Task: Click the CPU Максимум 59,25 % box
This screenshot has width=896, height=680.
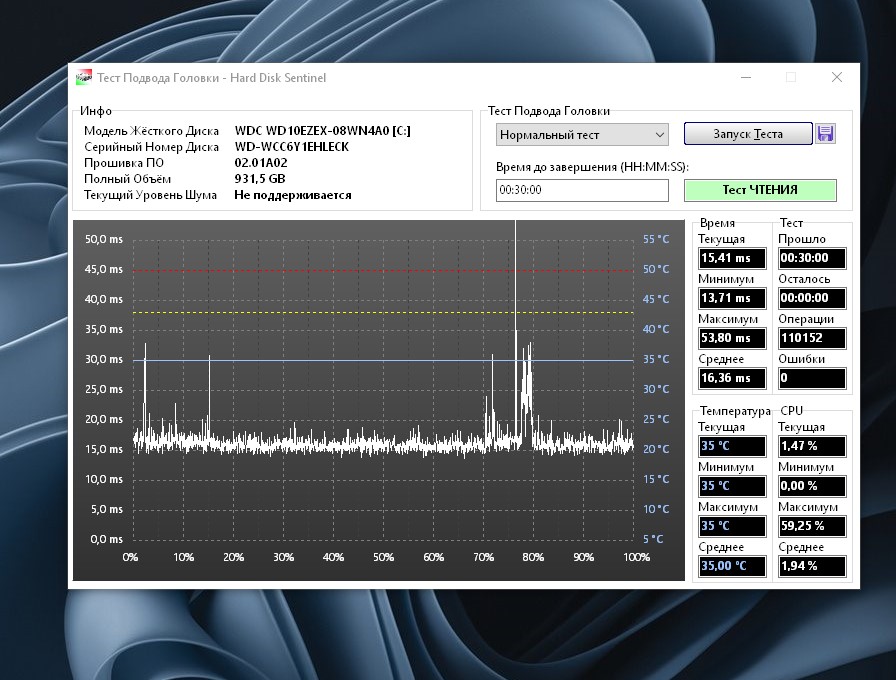Action: (812, 526)
